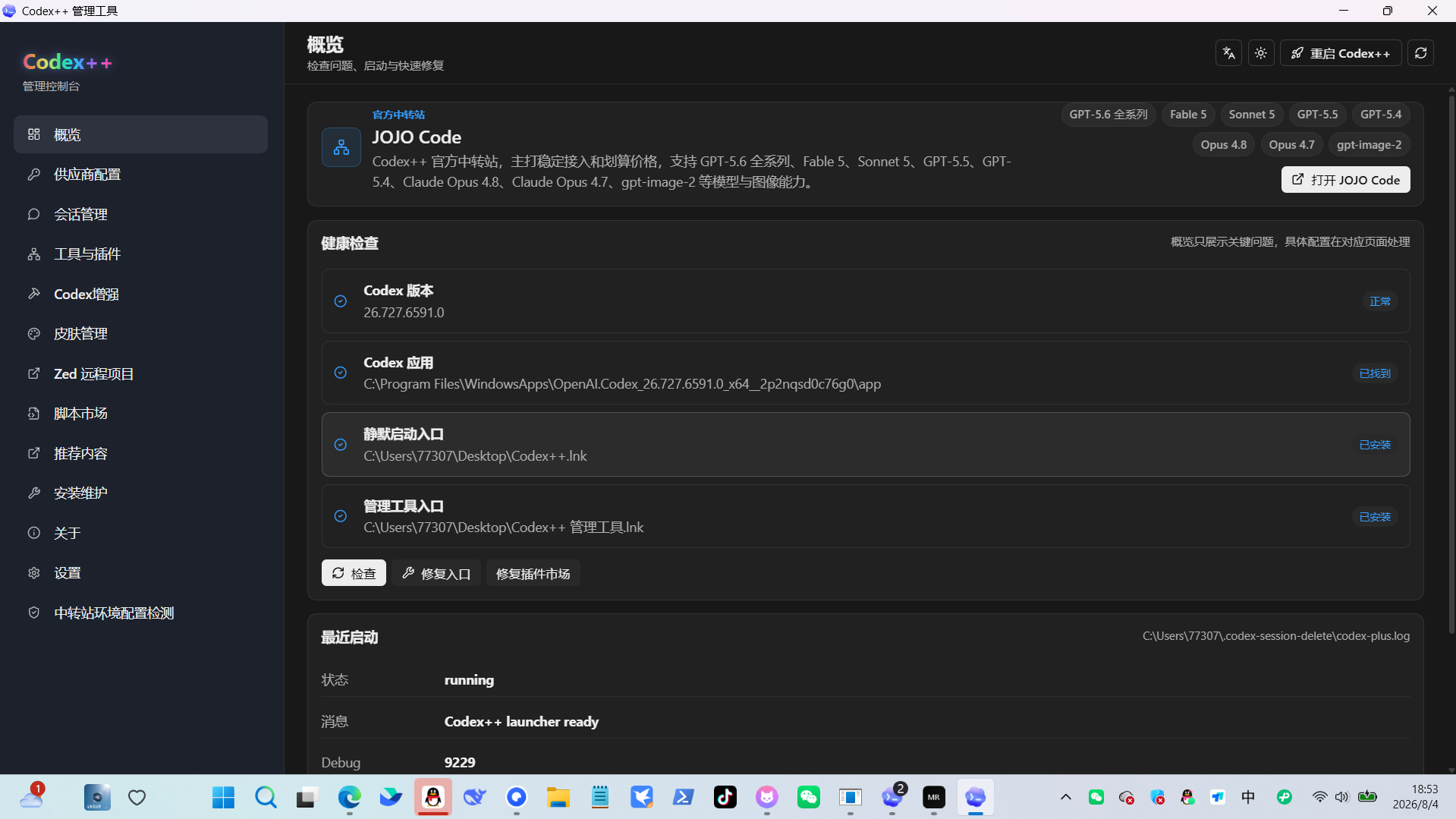The height and width of the screenshot is (819, 1456).
Task: Click 修复插件市场 button
Action: click(x=533, y=573)
